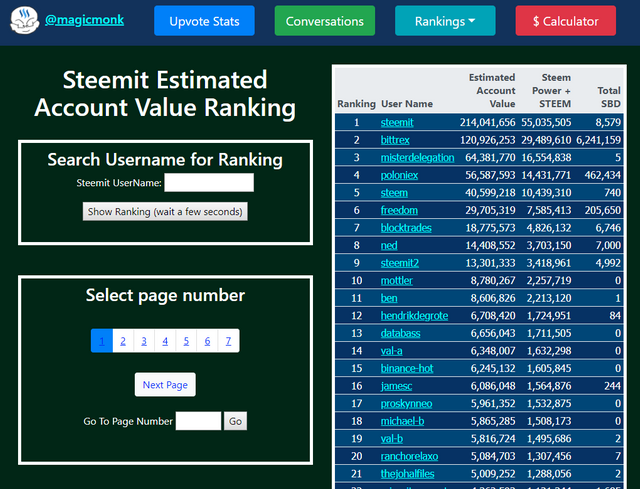Click the value 8,780,267 for mottler
Viewport: 640px width, 489px height.
[493, 280]
